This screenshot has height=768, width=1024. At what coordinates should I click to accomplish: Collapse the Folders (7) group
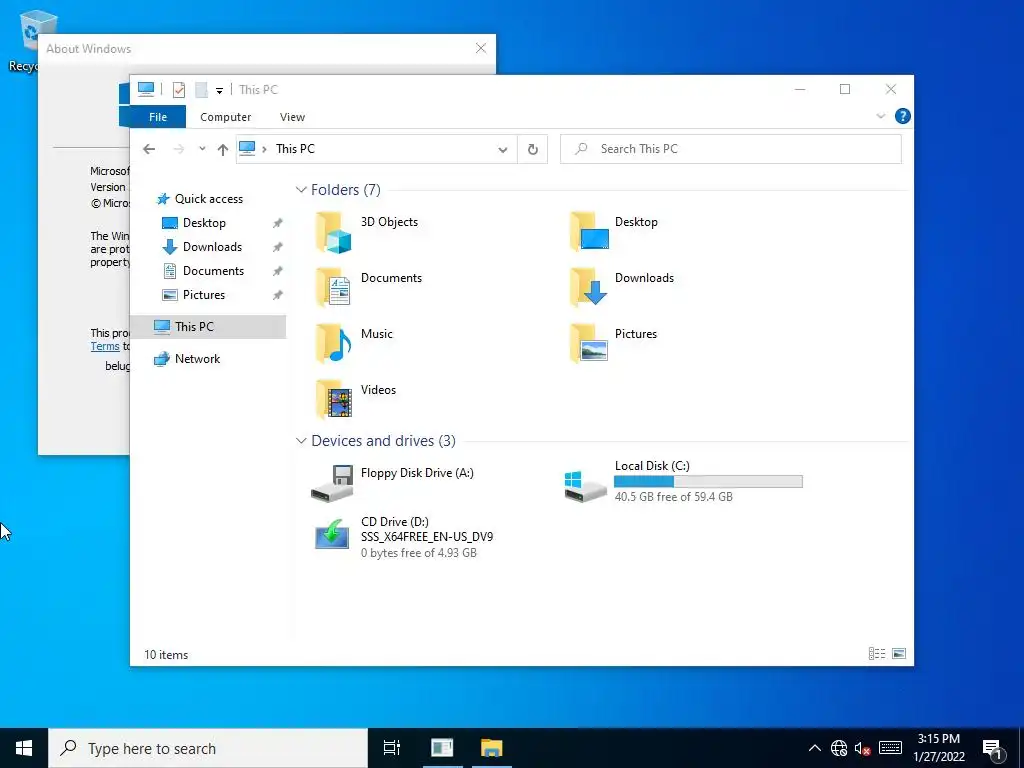pos(301,190)
